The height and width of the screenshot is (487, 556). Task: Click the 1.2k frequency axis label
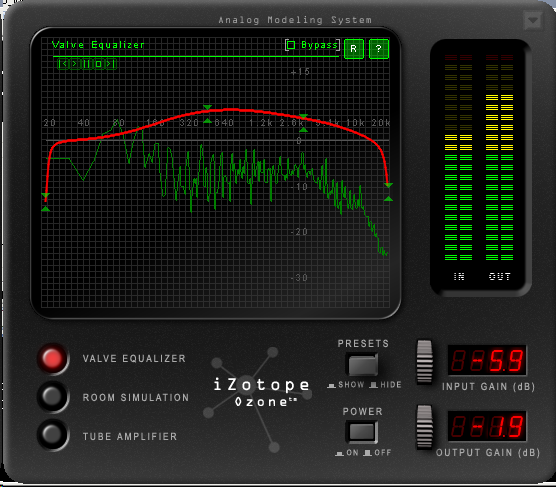(261, 123)
